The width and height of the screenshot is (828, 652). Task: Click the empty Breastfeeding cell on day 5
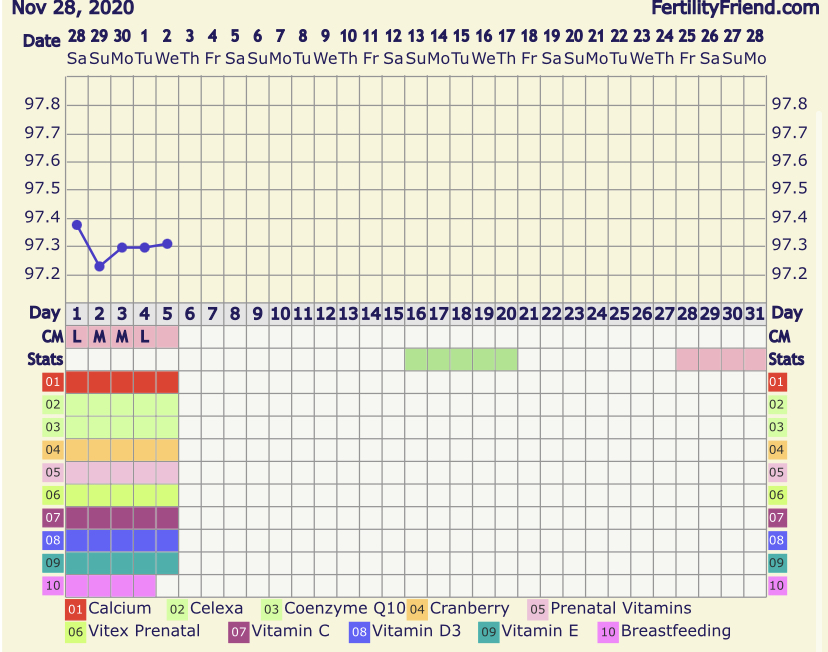167,586
